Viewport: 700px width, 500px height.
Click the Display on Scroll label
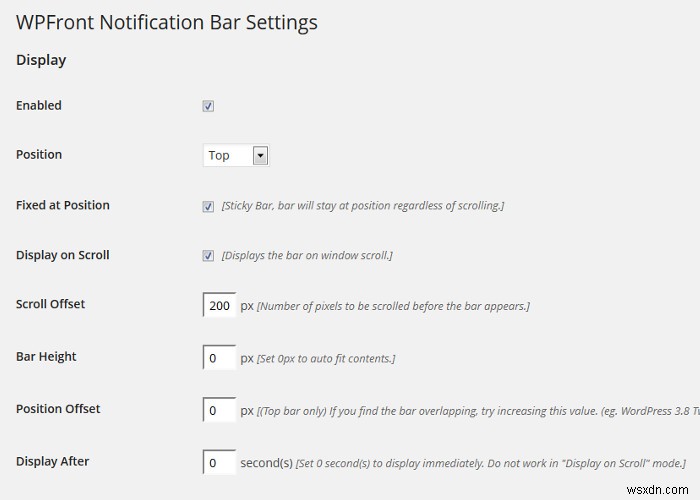pyautogui.click(x=63, y=255)
